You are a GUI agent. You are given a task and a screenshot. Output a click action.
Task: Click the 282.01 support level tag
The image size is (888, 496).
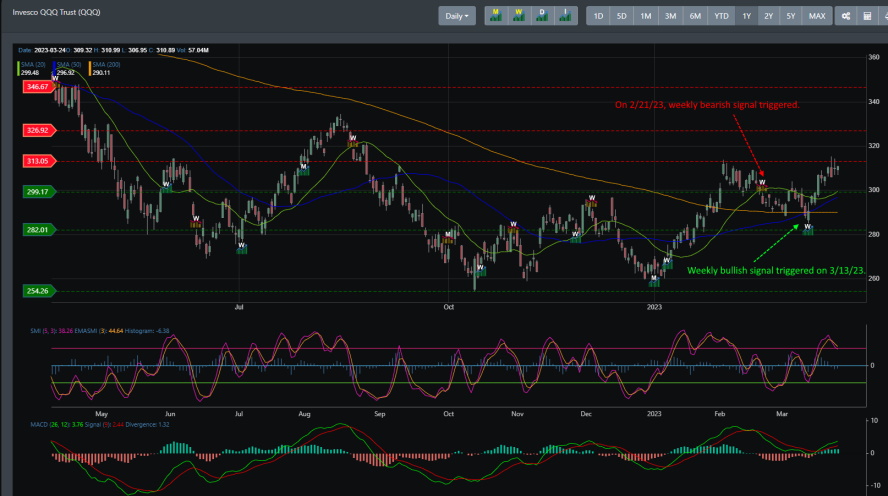click(x=39, y=229)
